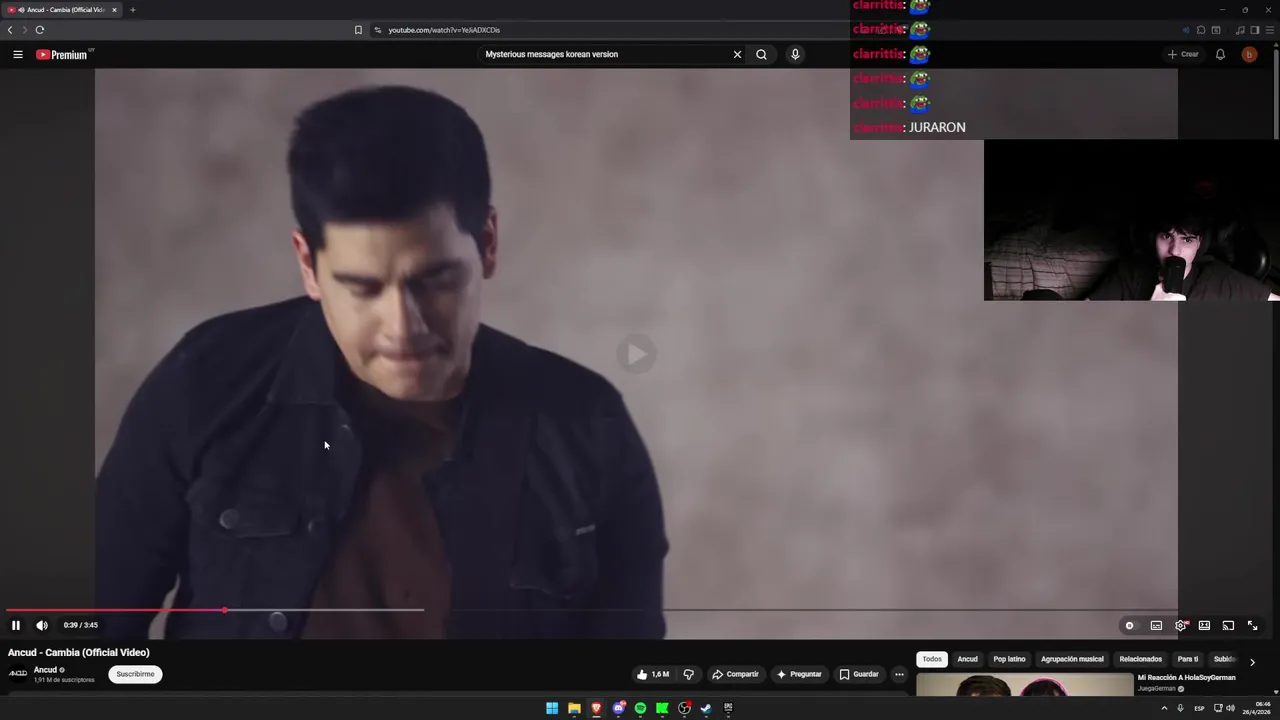Dislike the video with thumbs down
The height and width of the screenshot is (720, 1280).
click(688, 674)
